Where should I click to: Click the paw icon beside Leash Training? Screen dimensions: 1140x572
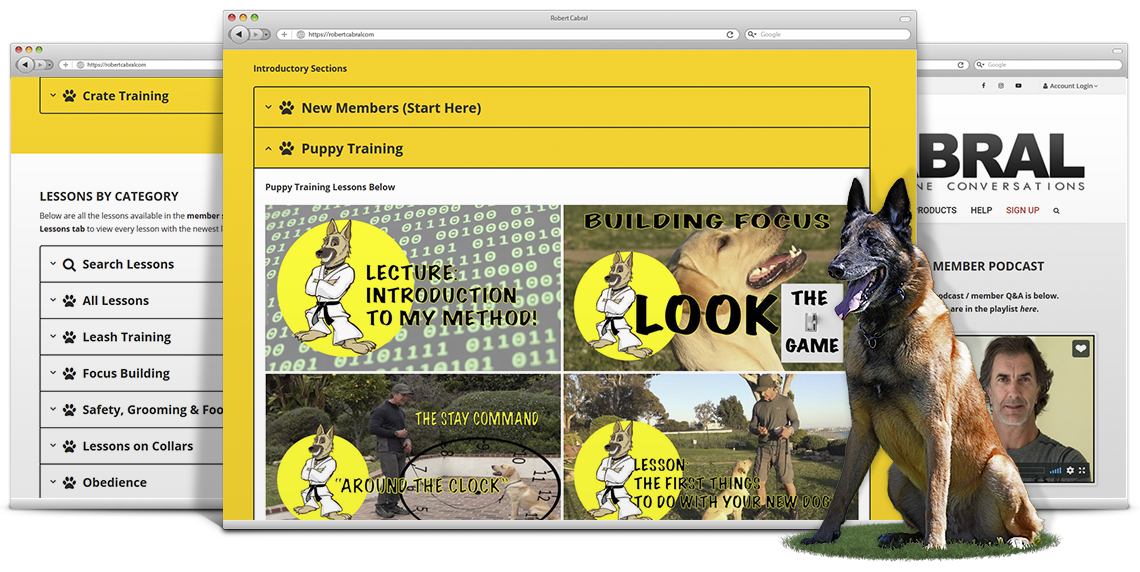pos(69,337)
